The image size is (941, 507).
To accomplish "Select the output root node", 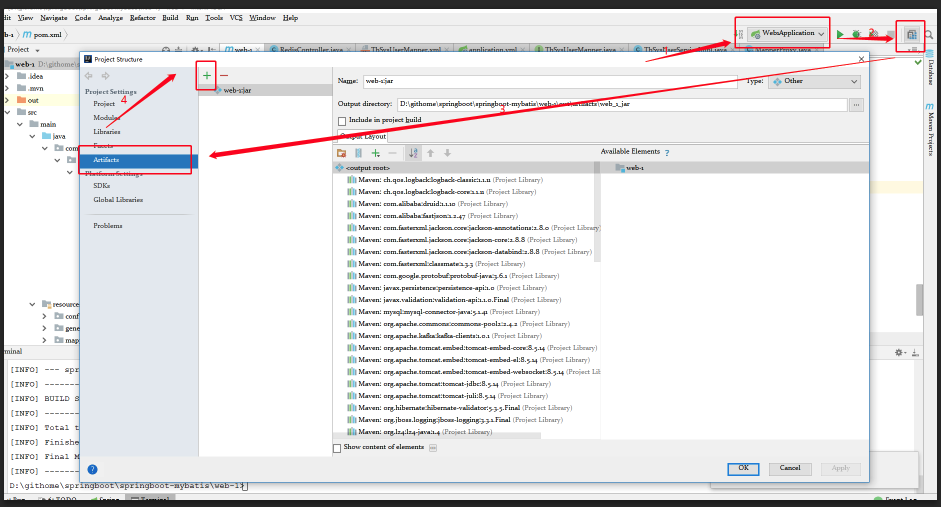I will point(368,168).
